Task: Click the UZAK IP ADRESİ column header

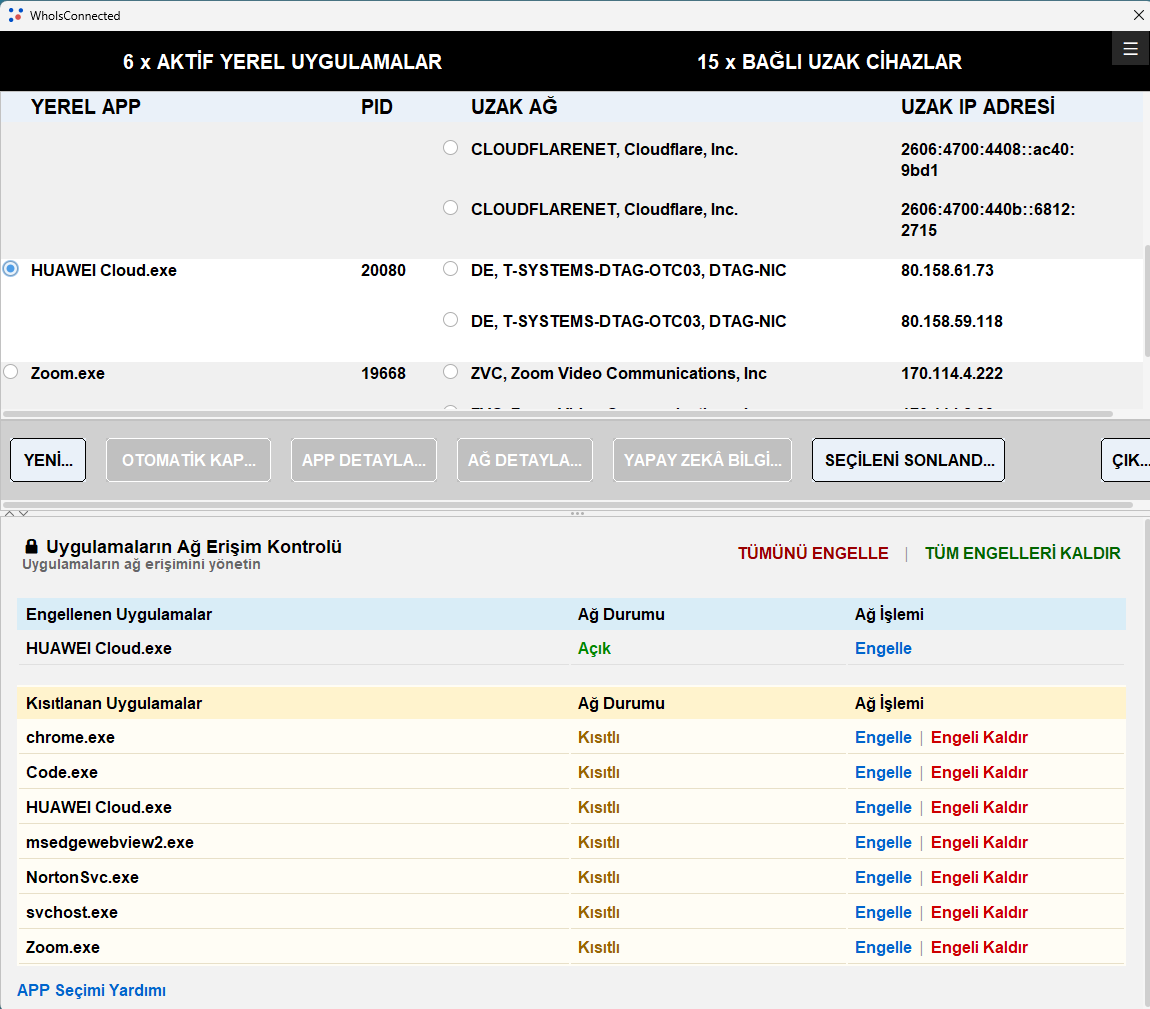Action: [x=978, y=107]
